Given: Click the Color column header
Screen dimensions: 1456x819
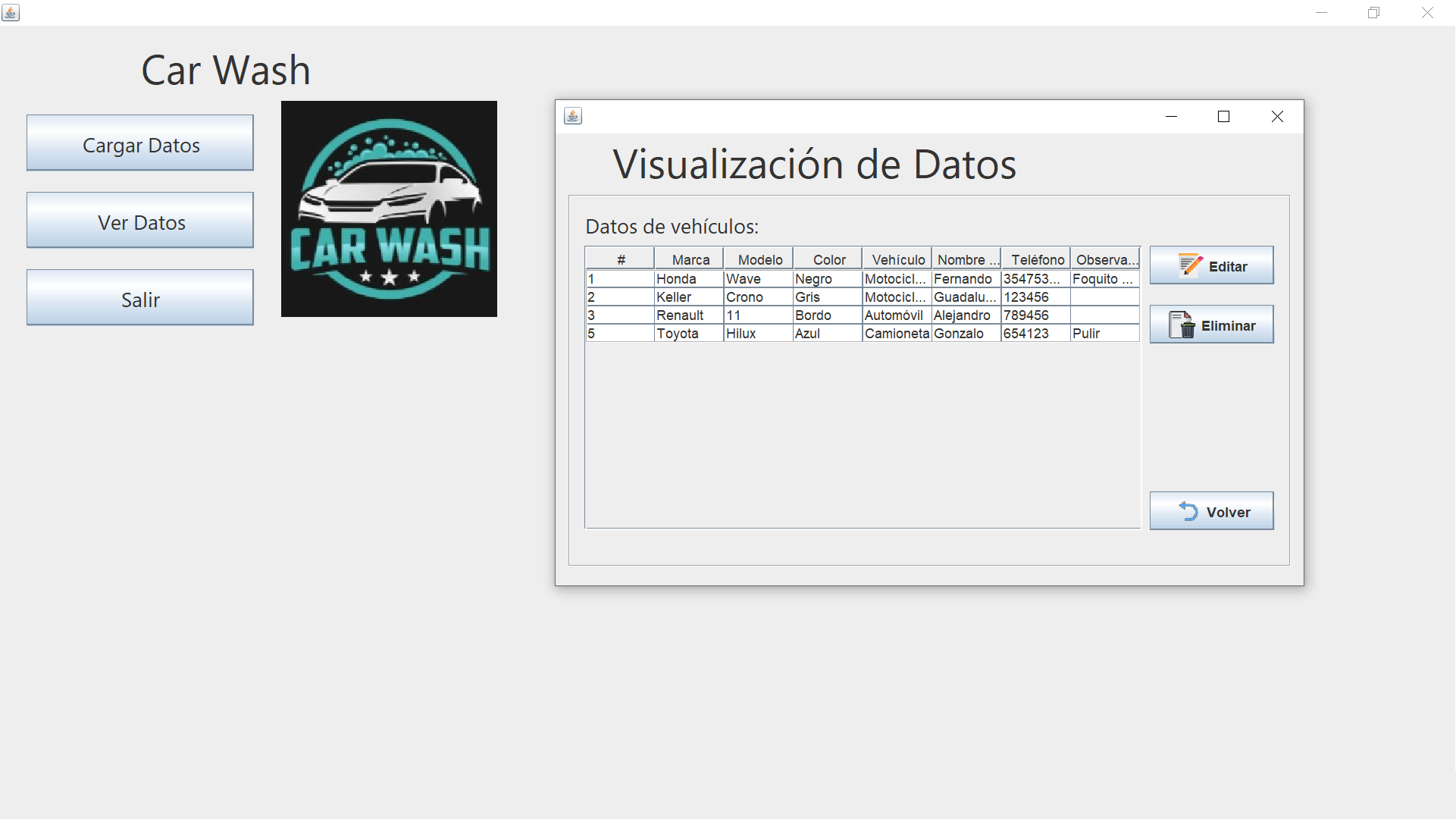Looking at the screenshot, I should [x=828, y=259].
